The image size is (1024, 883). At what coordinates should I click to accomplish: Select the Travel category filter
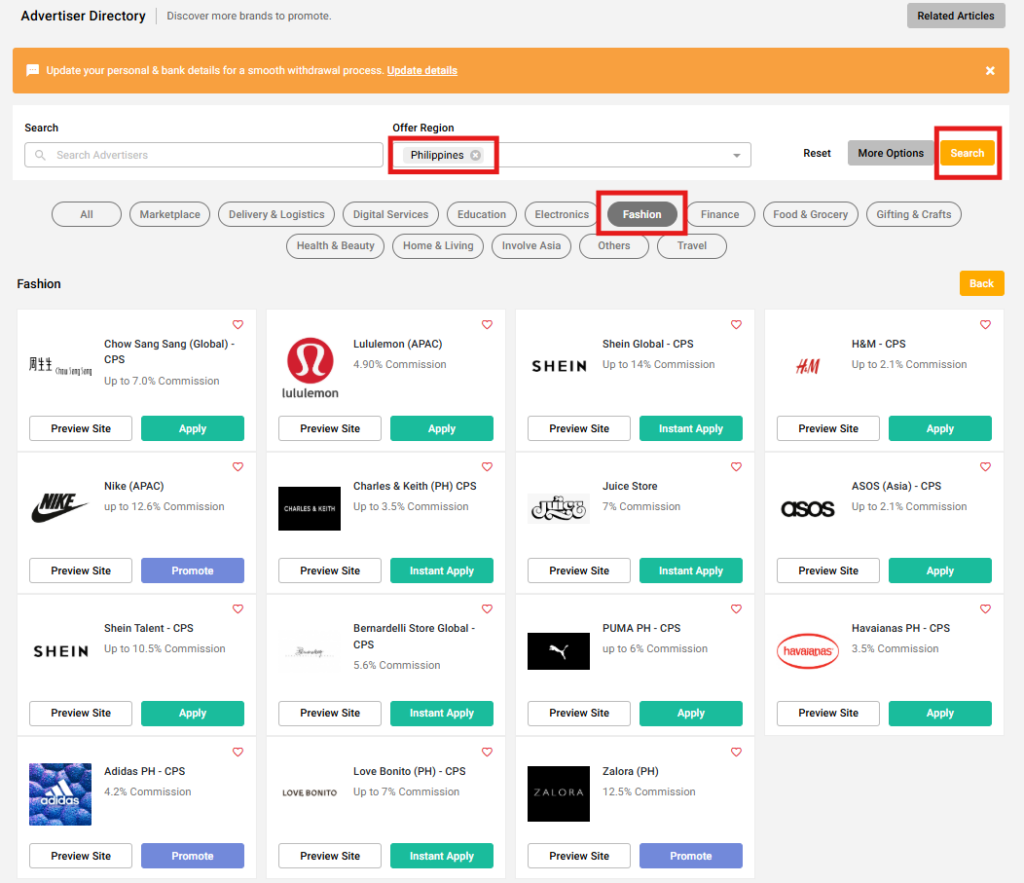(691, 246)
